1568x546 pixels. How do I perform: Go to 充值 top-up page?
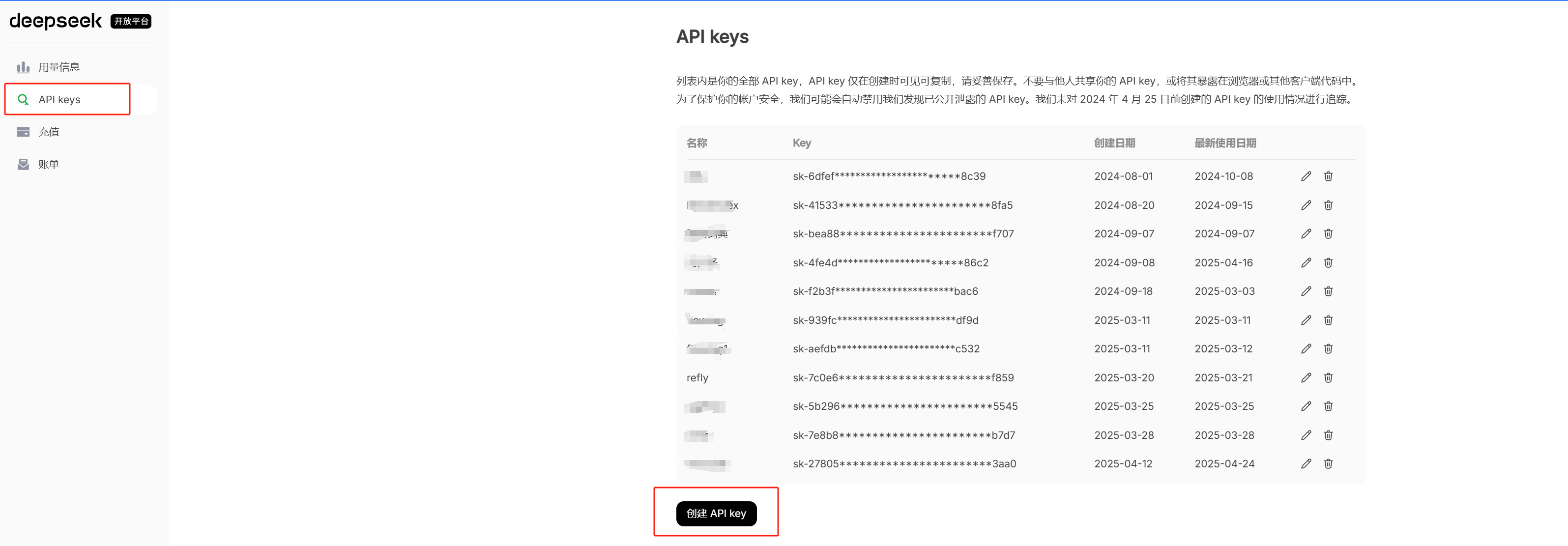pyautogui.click(x=49, y=132)
